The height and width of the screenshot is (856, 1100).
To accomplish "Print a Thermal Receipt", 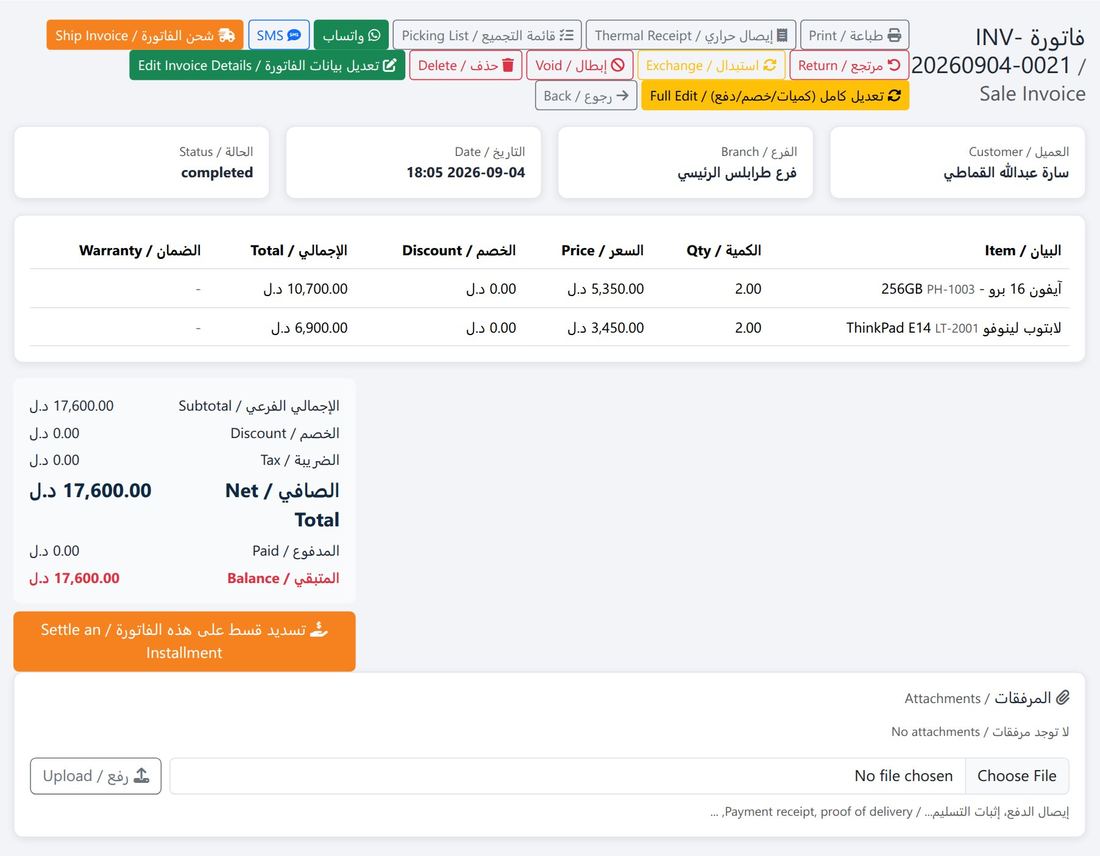I will (690, 35).
